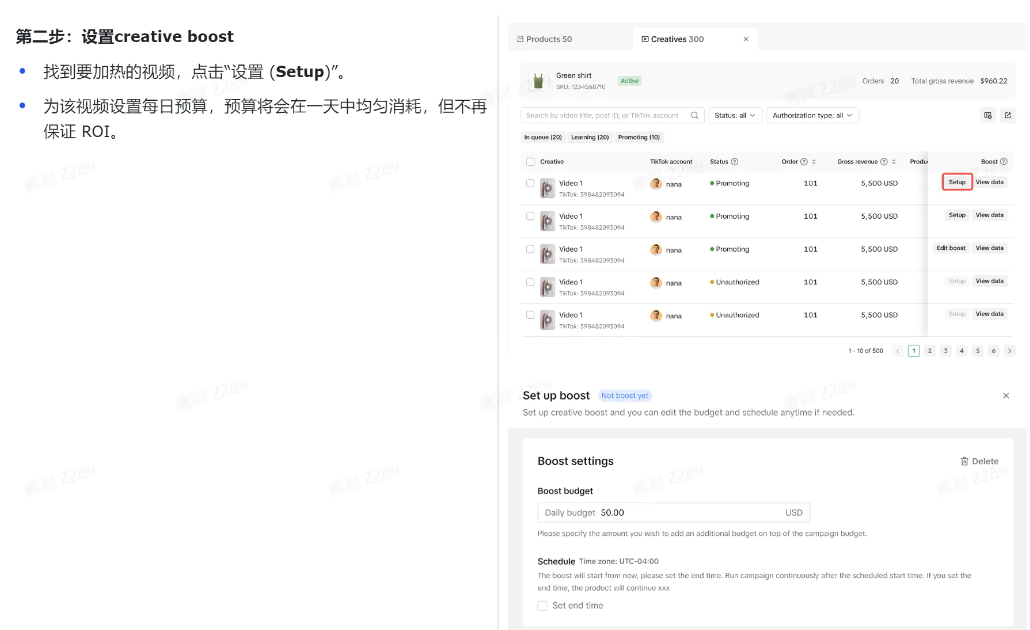The height and width of the screenshot is (630, 1030).
Task: Close the Creatives 300 tab
Action: (746, 39)
